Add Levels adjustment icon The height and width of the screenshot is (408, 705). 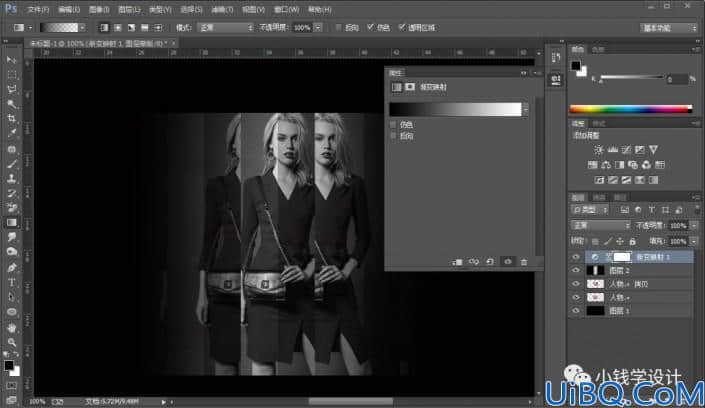(x=612, y=150)
